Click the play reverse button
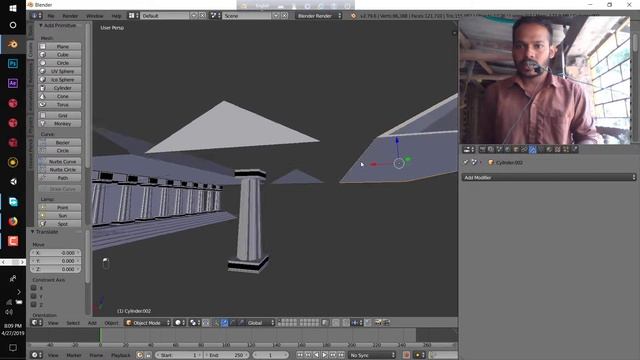This screenshot has height=360, width=640. coord(316,355)
